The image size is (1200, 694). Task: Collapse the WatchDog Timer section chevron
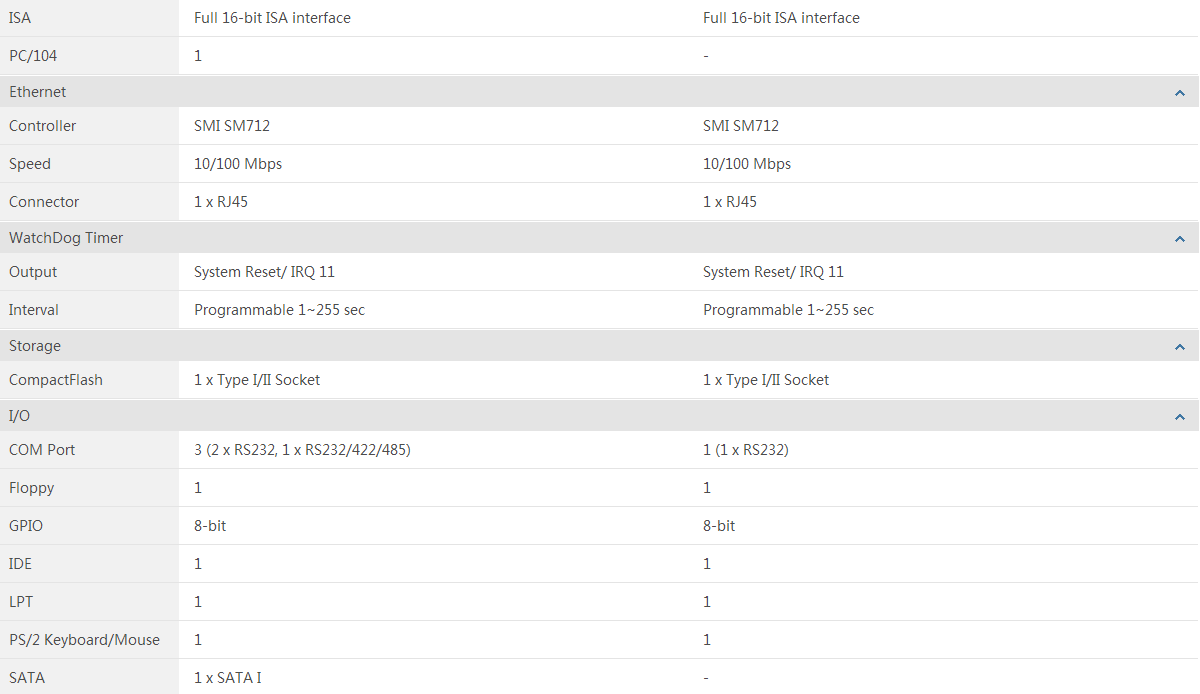point(1180,239)
